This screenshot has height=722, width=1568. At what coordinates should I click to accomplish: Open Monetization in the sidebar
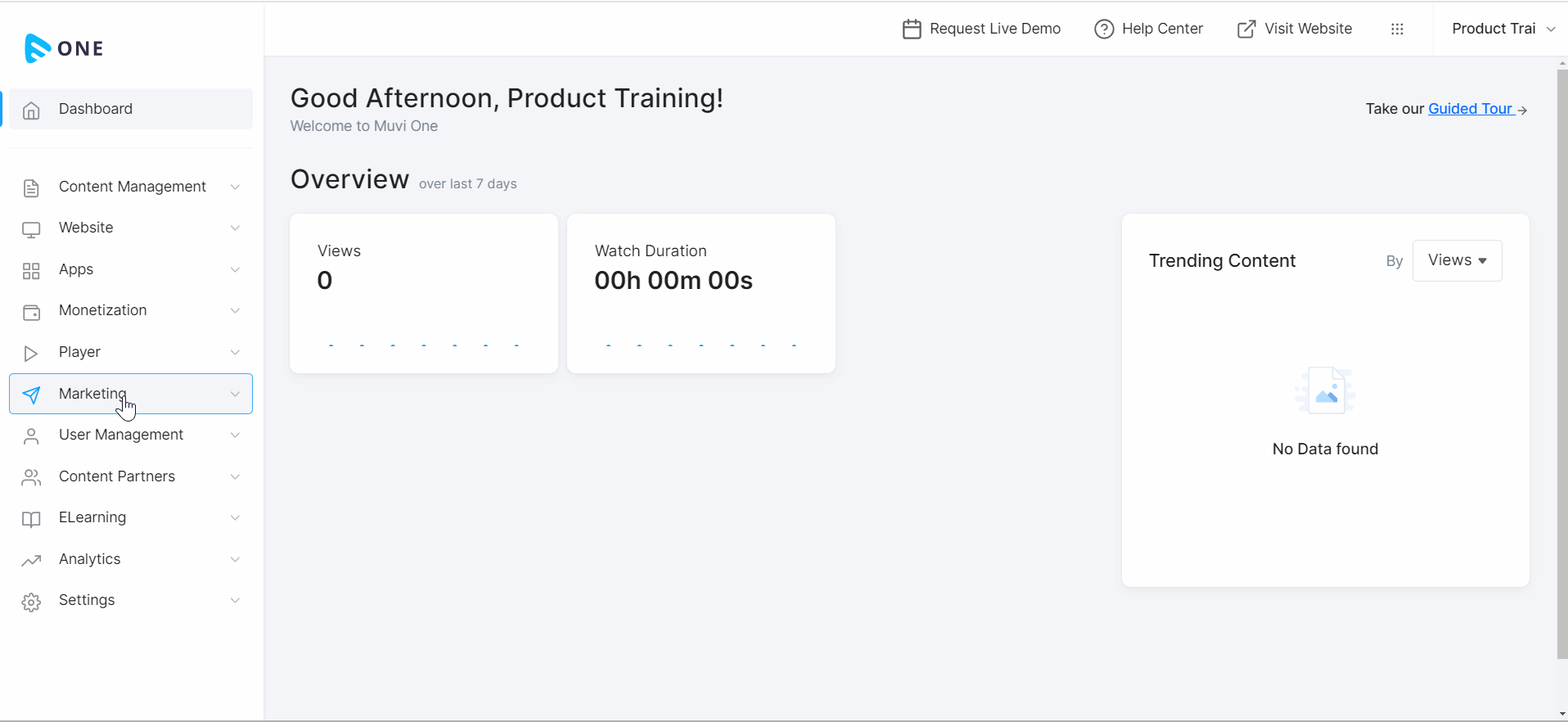tap(131, 310)
